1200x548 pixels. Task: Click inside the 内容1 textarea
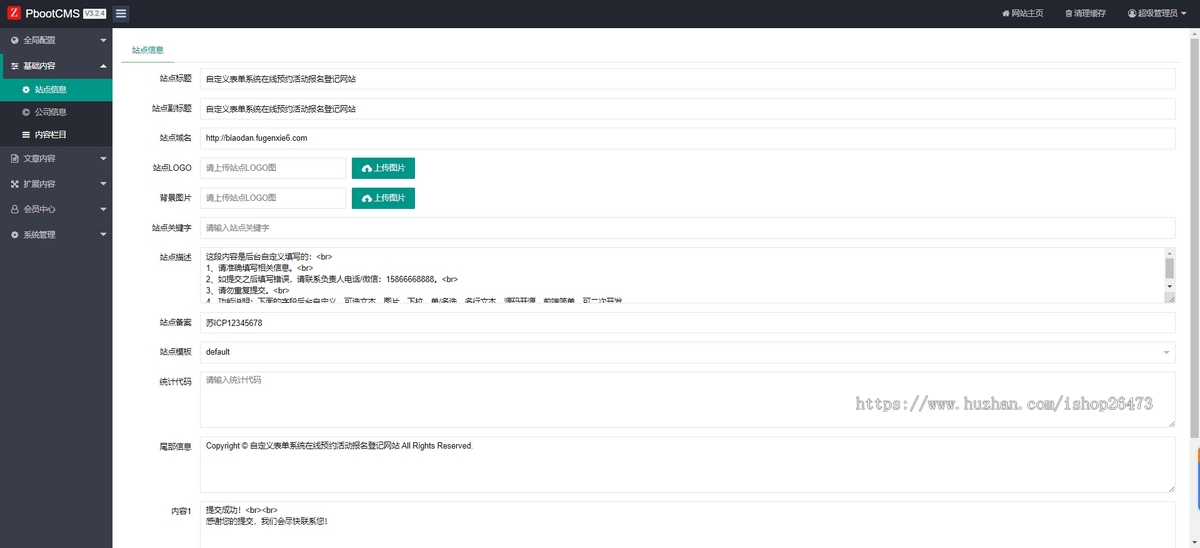687,524
